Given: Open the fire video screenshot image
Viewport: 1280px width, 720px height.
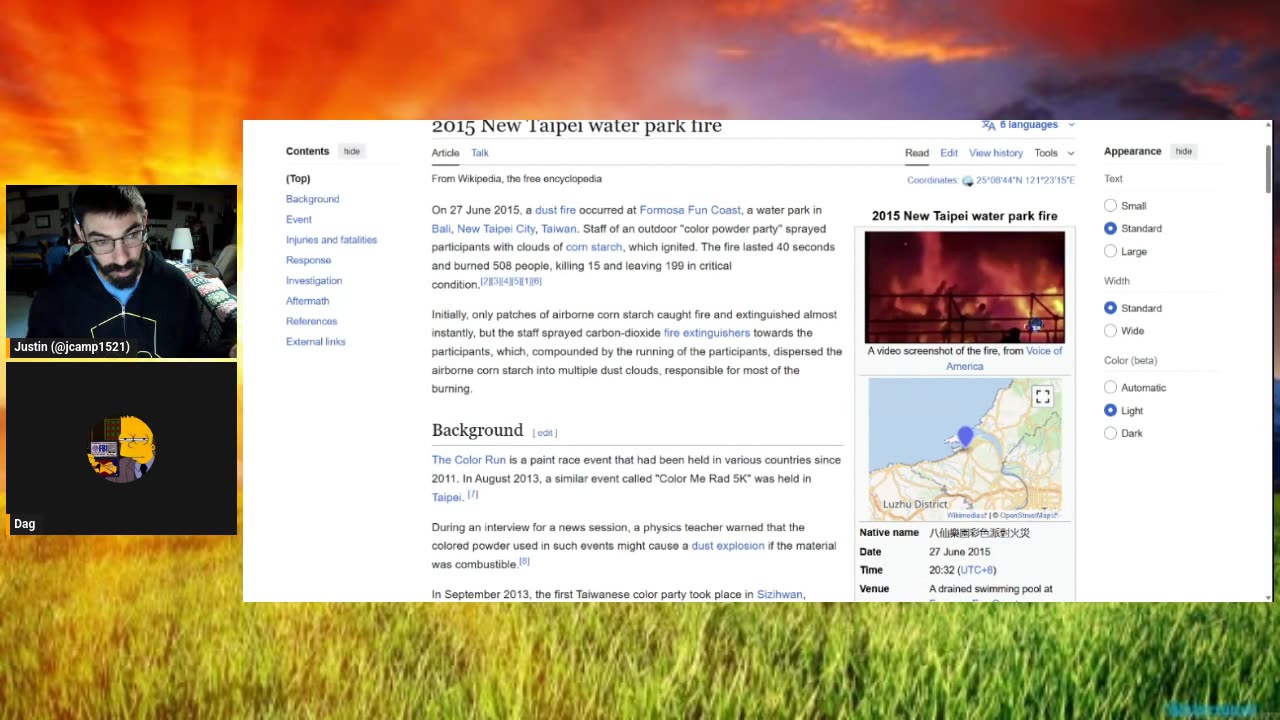Looking at the screenshot, I should (x=965, y=288).
